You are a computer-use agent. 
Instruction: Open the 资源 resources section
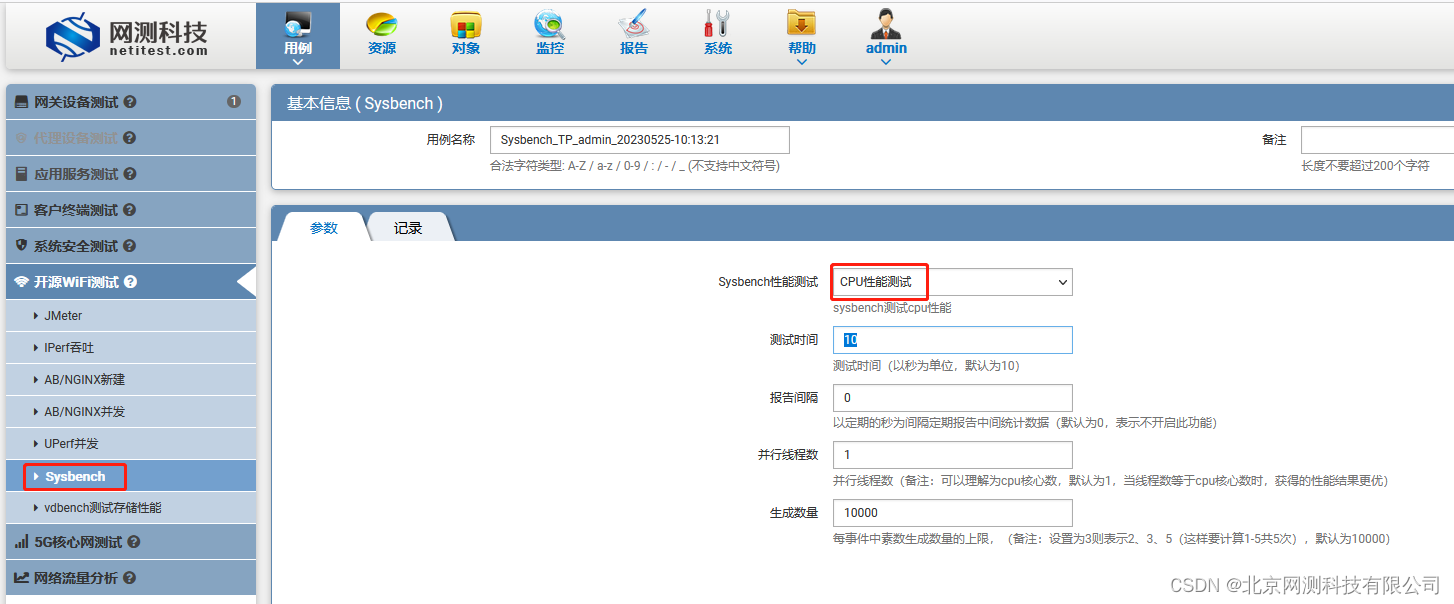coord(381,34)
